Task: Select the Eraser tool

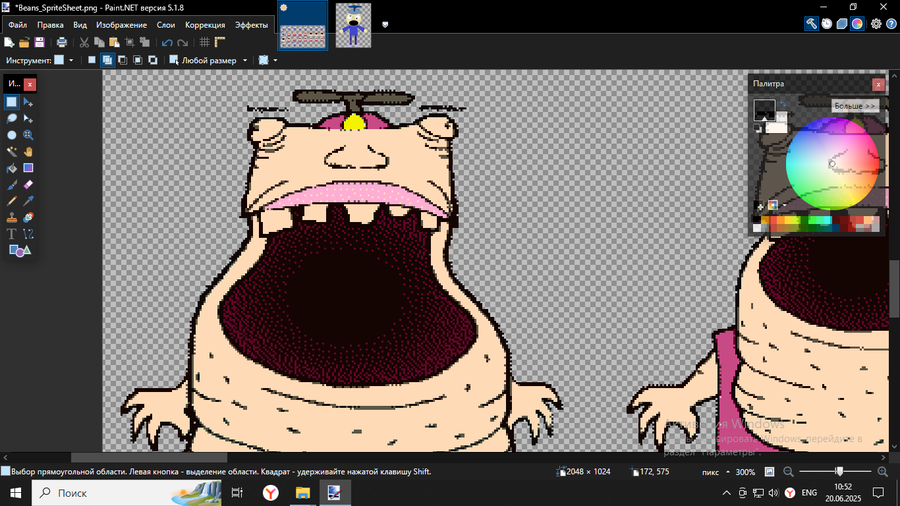Action: tap(28, 185)
